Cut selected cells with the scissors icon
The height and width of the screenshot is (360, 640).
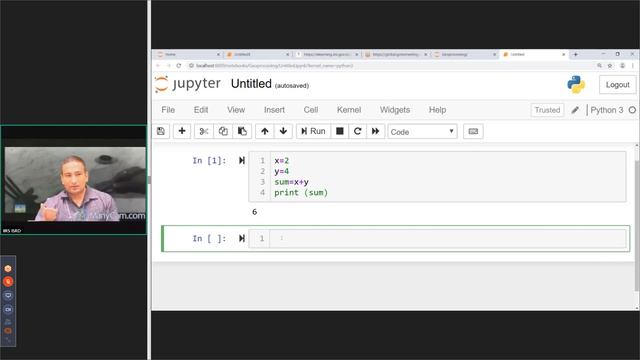[x=204, y=131]
